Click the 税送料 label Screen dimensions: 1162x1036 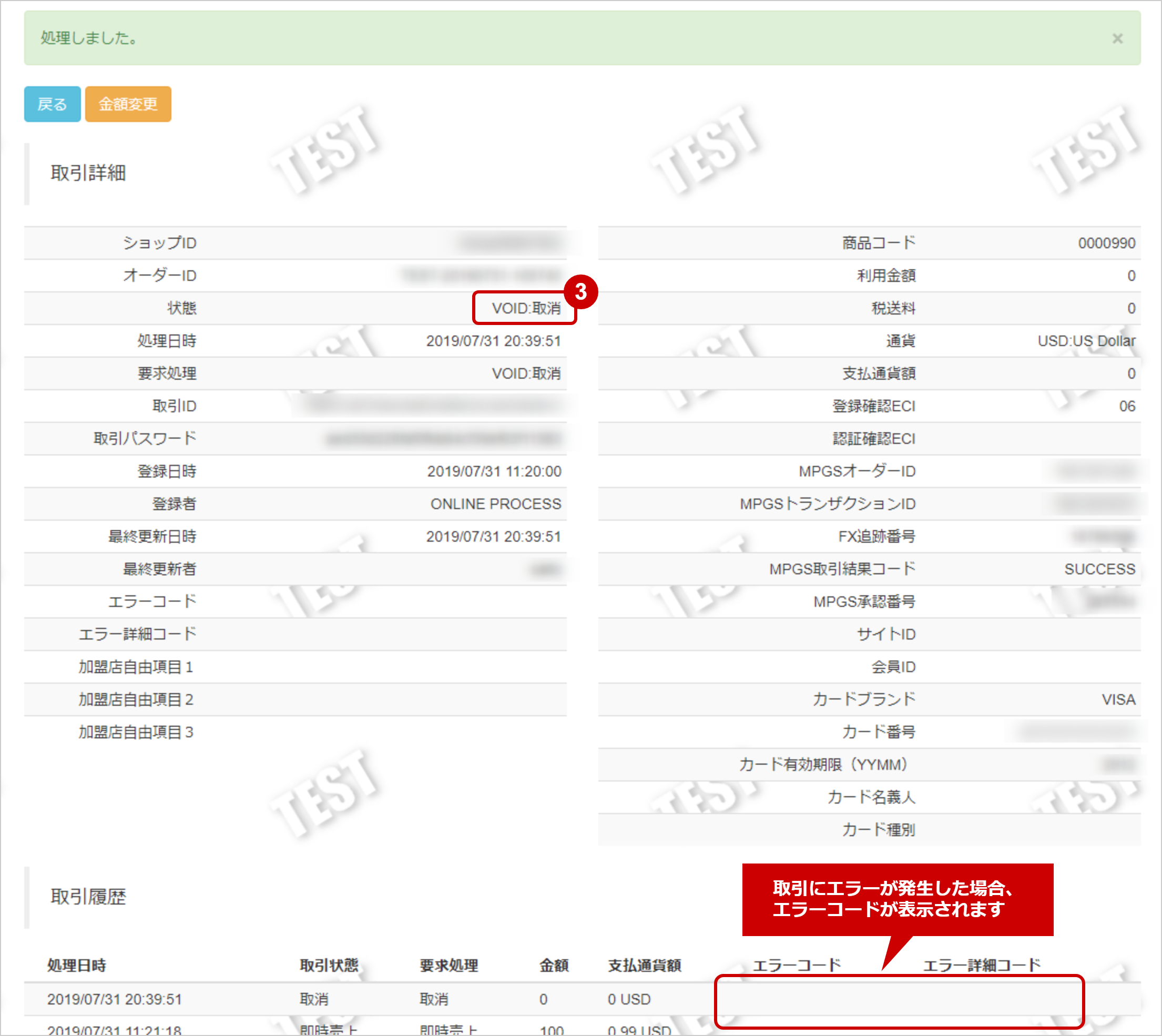coord(893,308)
